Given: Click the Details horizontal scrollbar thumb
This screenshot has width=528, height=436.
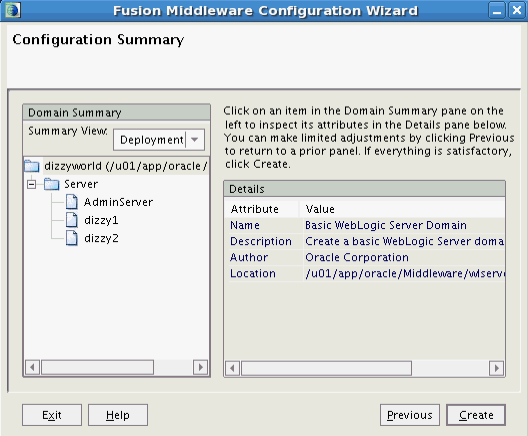Looking at the screenshot, I should coord(326,368).
